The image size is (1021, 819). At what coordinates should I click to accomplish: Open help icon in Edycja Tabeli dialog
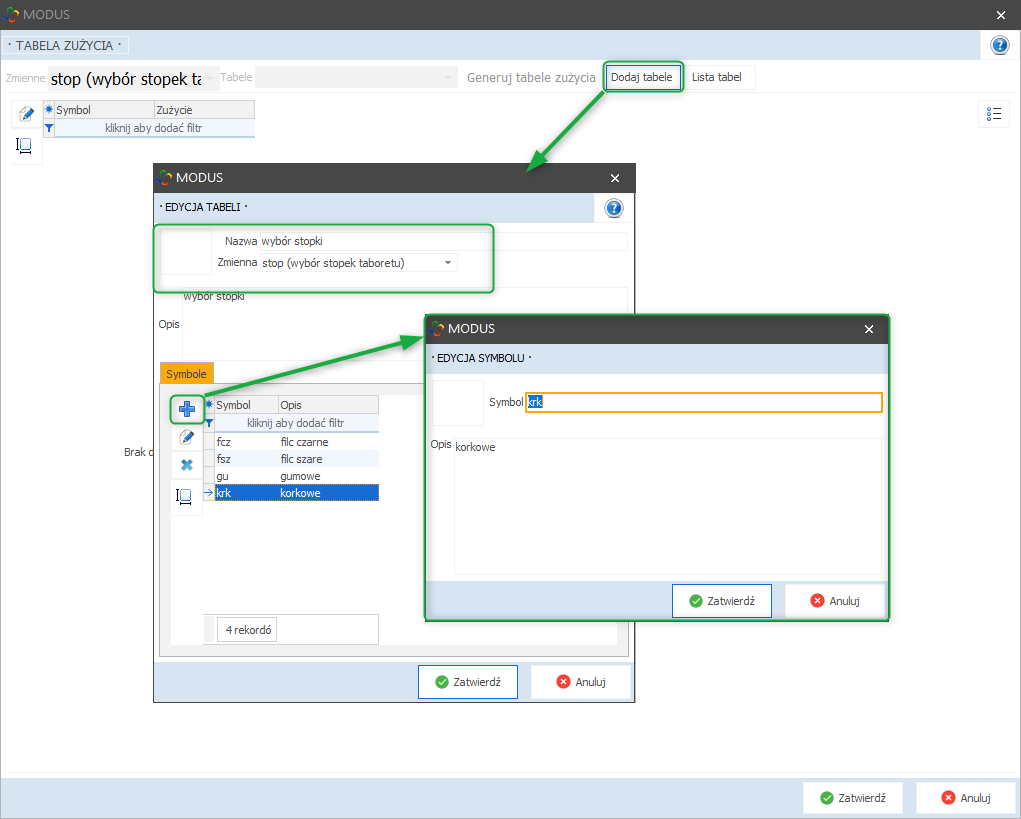coord(614,208)
